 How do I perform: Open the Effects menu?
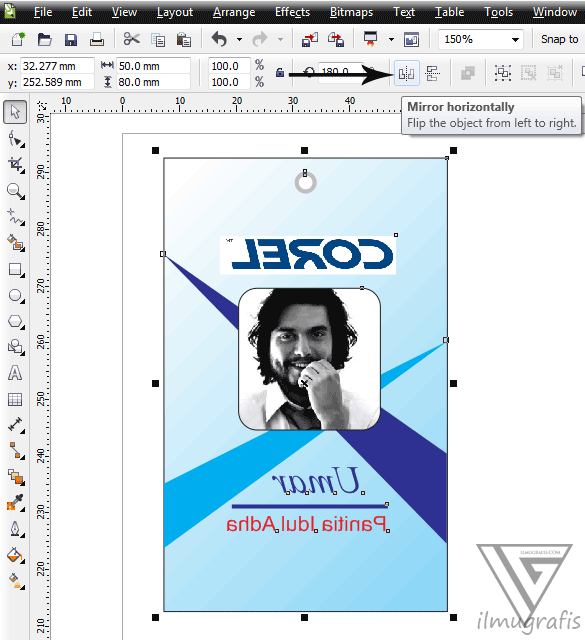[292, 12]
